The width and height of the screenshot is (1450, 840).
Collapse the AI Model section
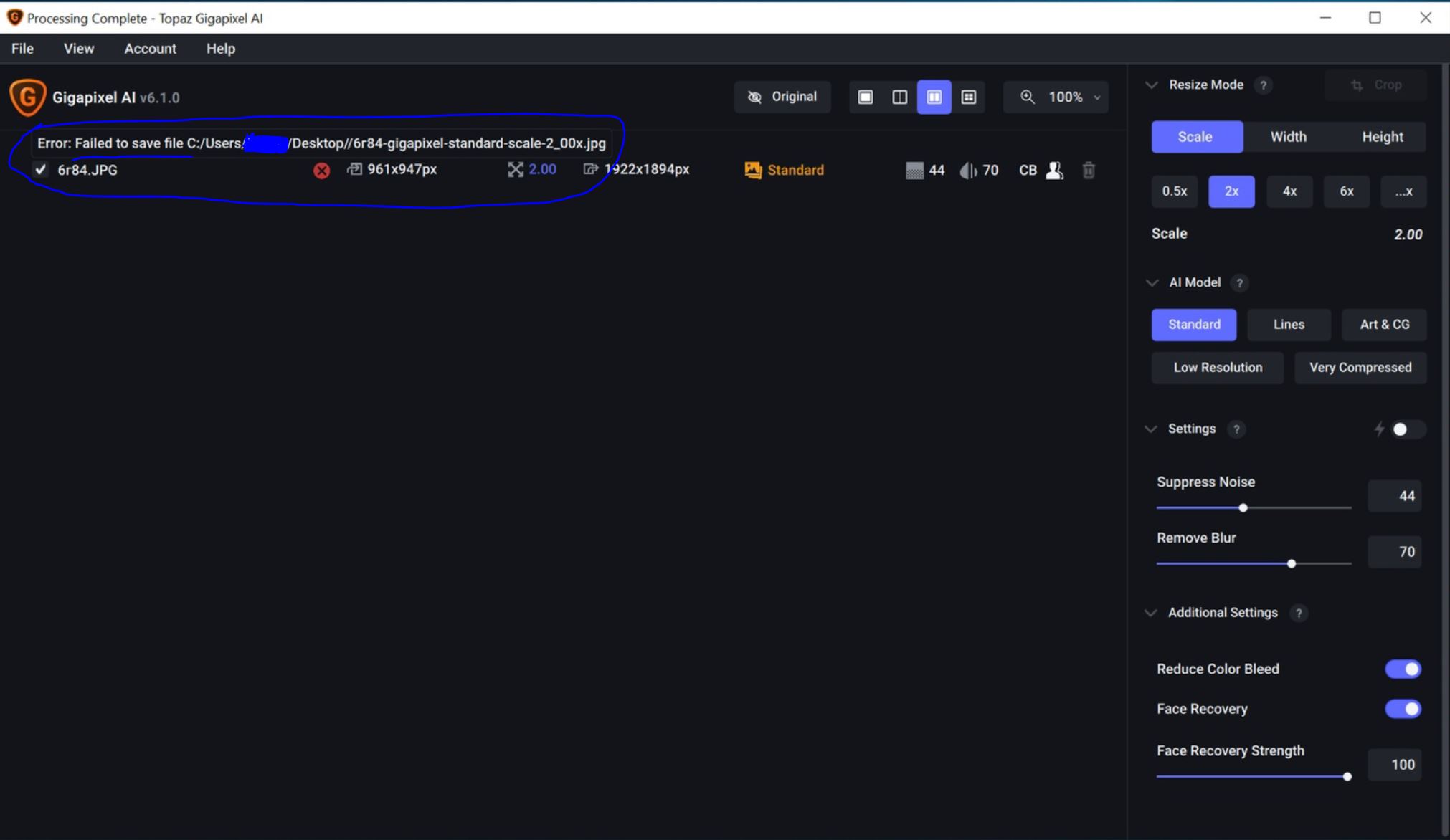[x=1152, y=282]
